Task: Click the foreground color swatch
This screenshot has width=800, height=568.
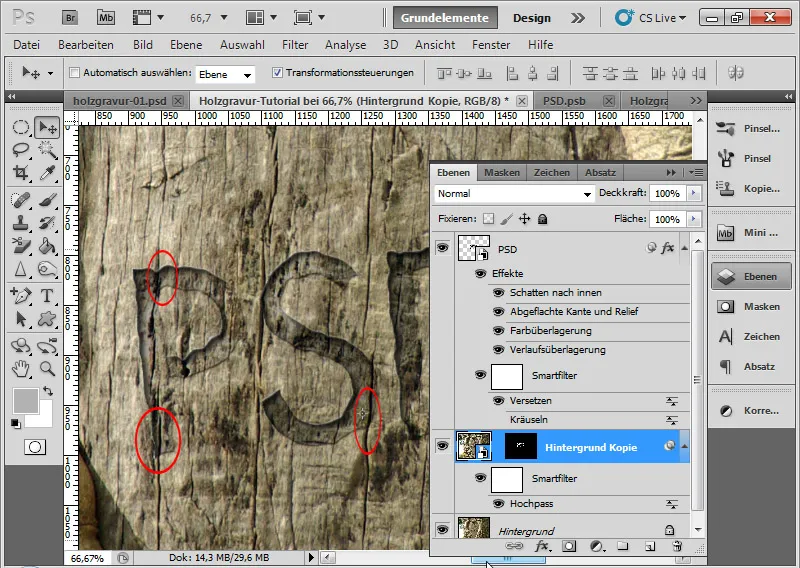Action: pos(26,401)
